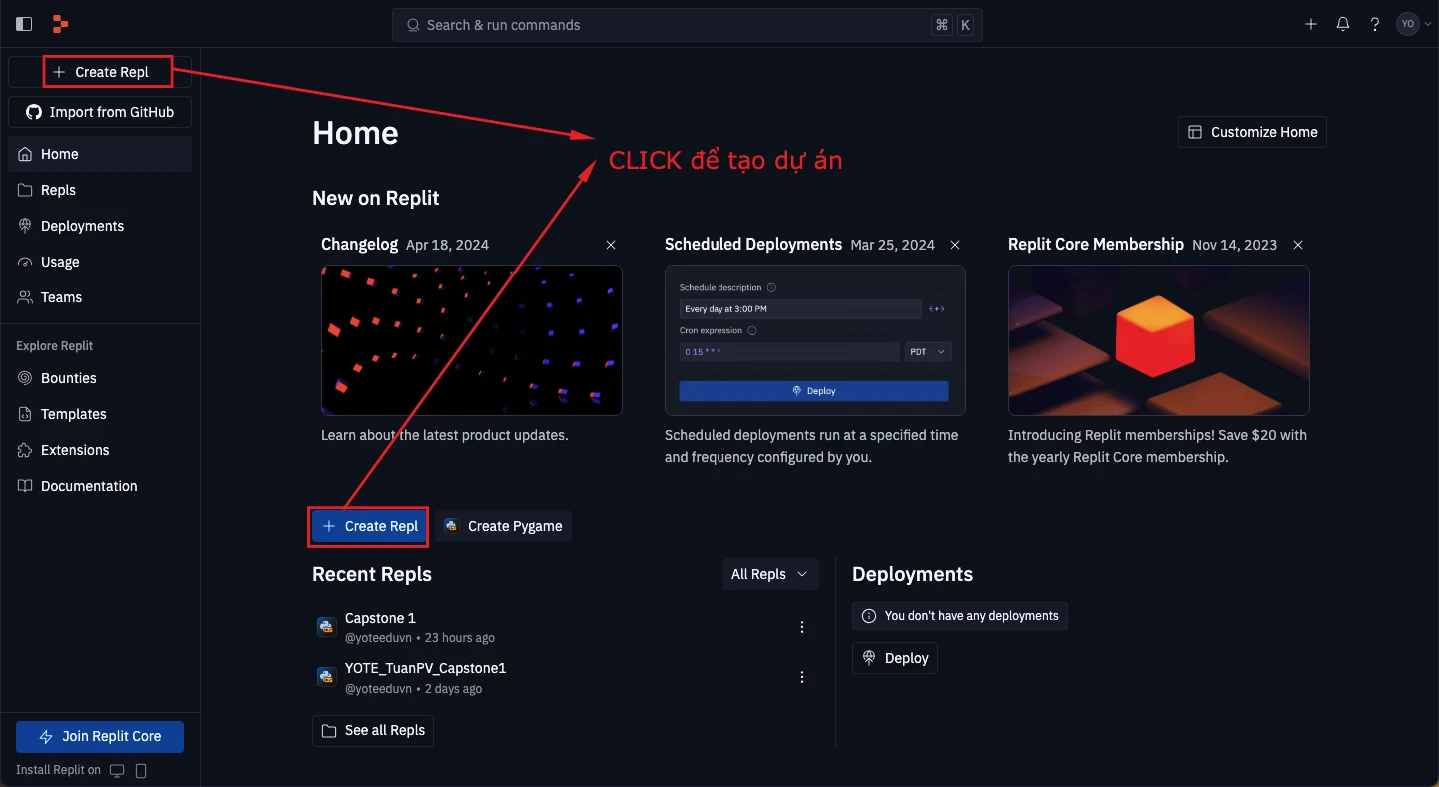Click Import from GitHub button
1439x787 pixels.
tap(100, 112)
